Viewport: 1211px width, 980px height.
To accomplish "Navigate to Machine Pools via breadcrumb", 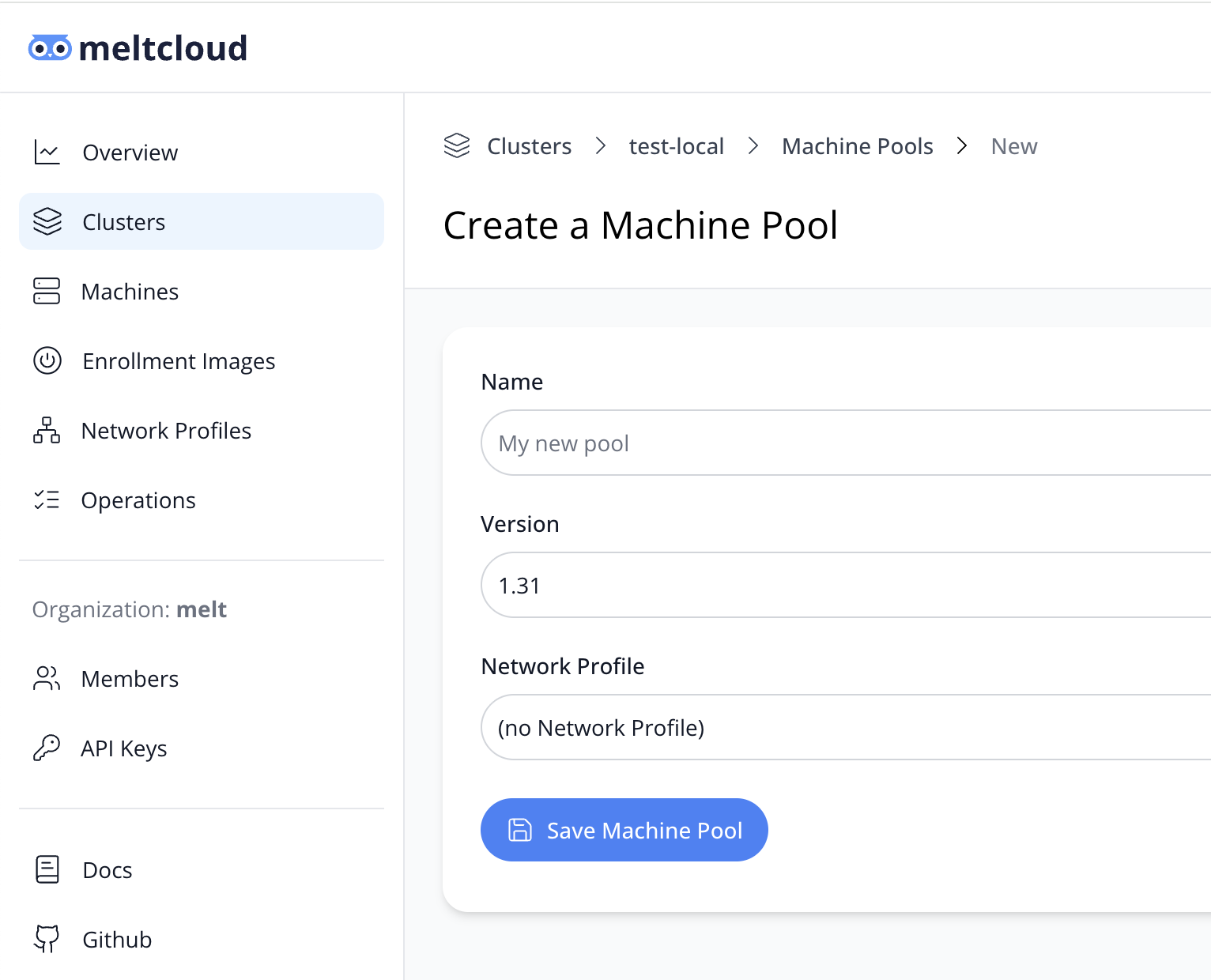I will coord(858,145).
